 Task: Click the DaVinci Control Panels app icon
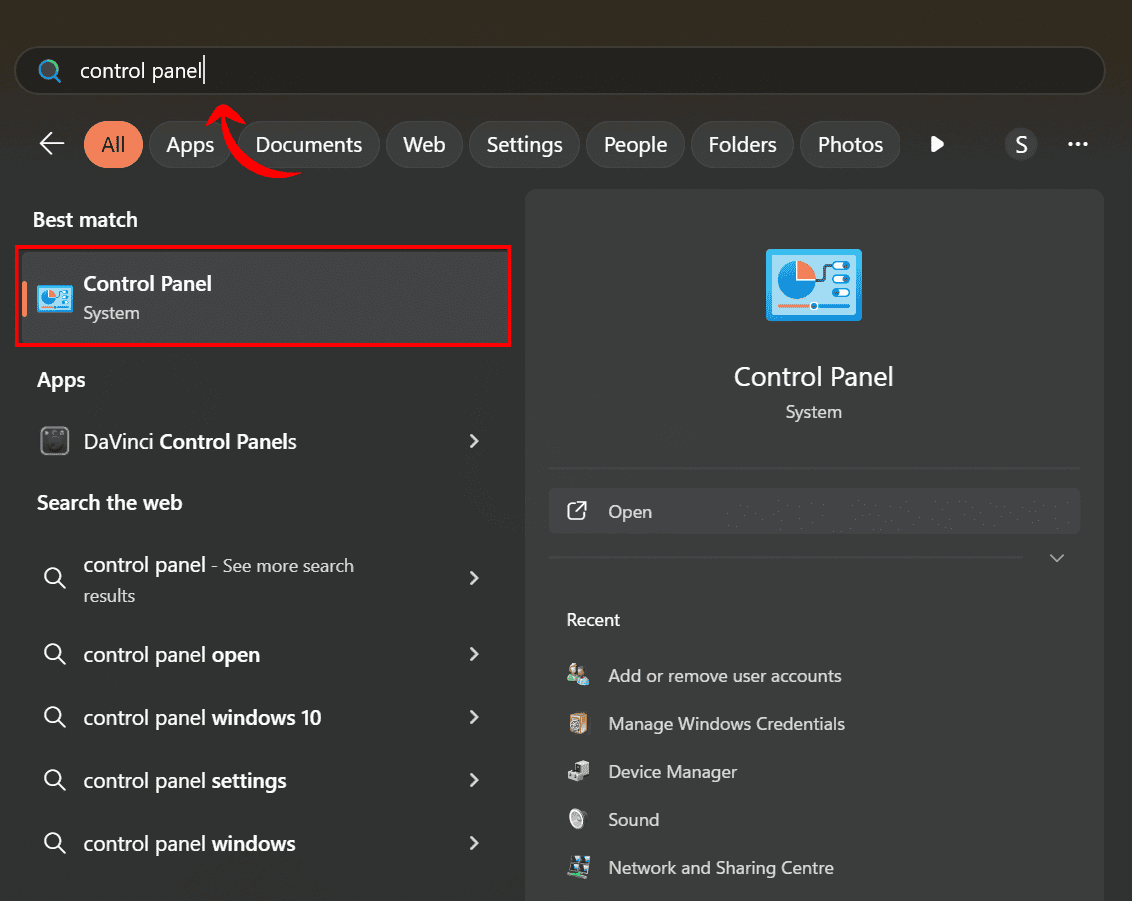click(x=55, y=441)
